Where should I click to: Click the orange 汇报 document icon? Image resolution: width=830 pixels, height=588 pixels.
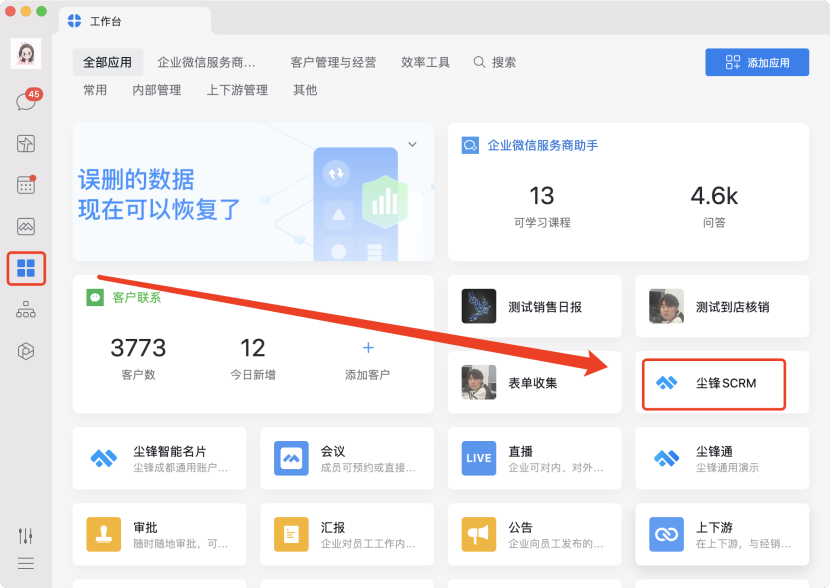coord(291,535)
